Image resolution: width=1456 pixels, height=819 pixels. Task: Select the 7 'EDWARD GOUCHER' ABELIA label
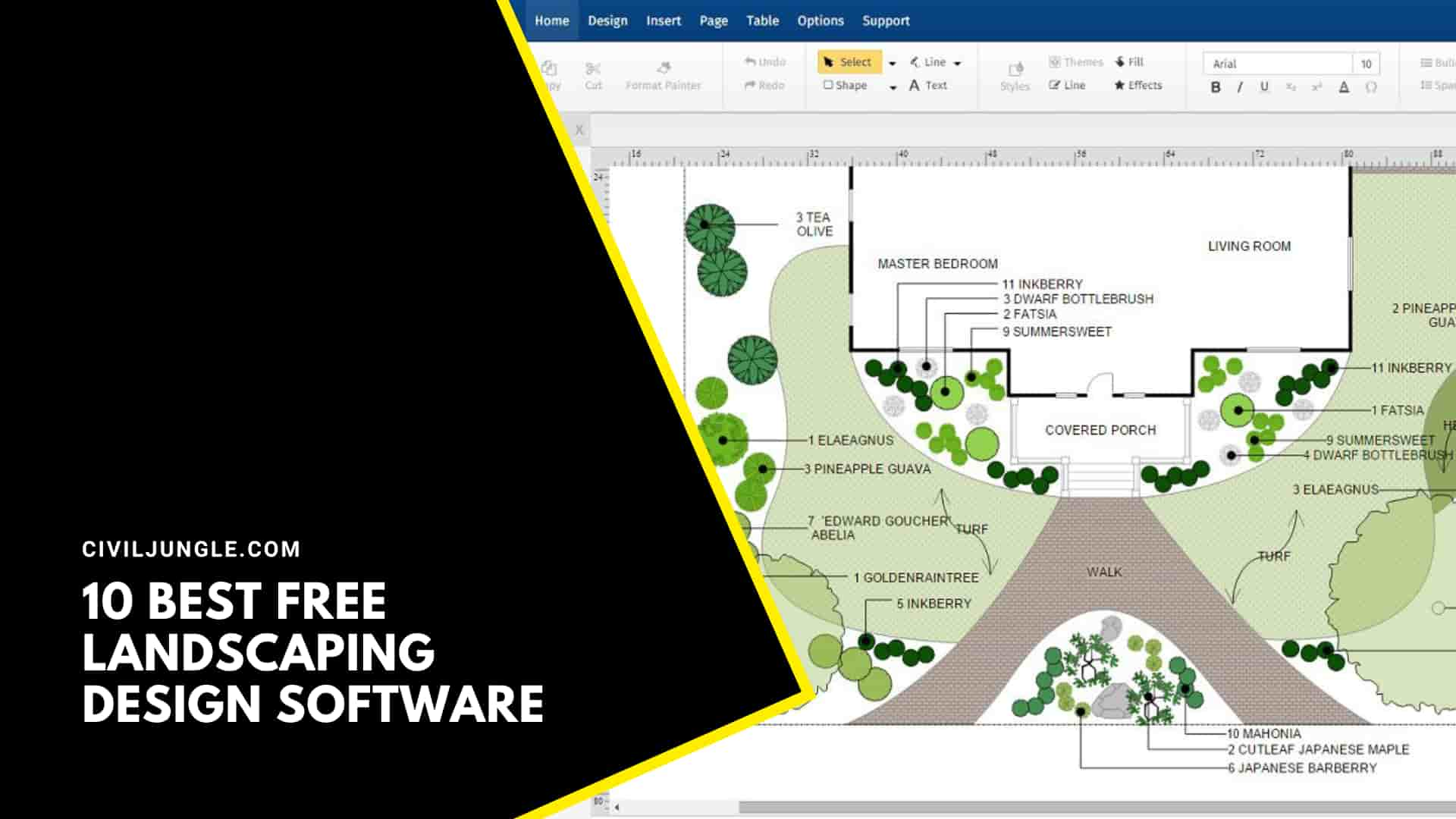click(x=879, y=528)
